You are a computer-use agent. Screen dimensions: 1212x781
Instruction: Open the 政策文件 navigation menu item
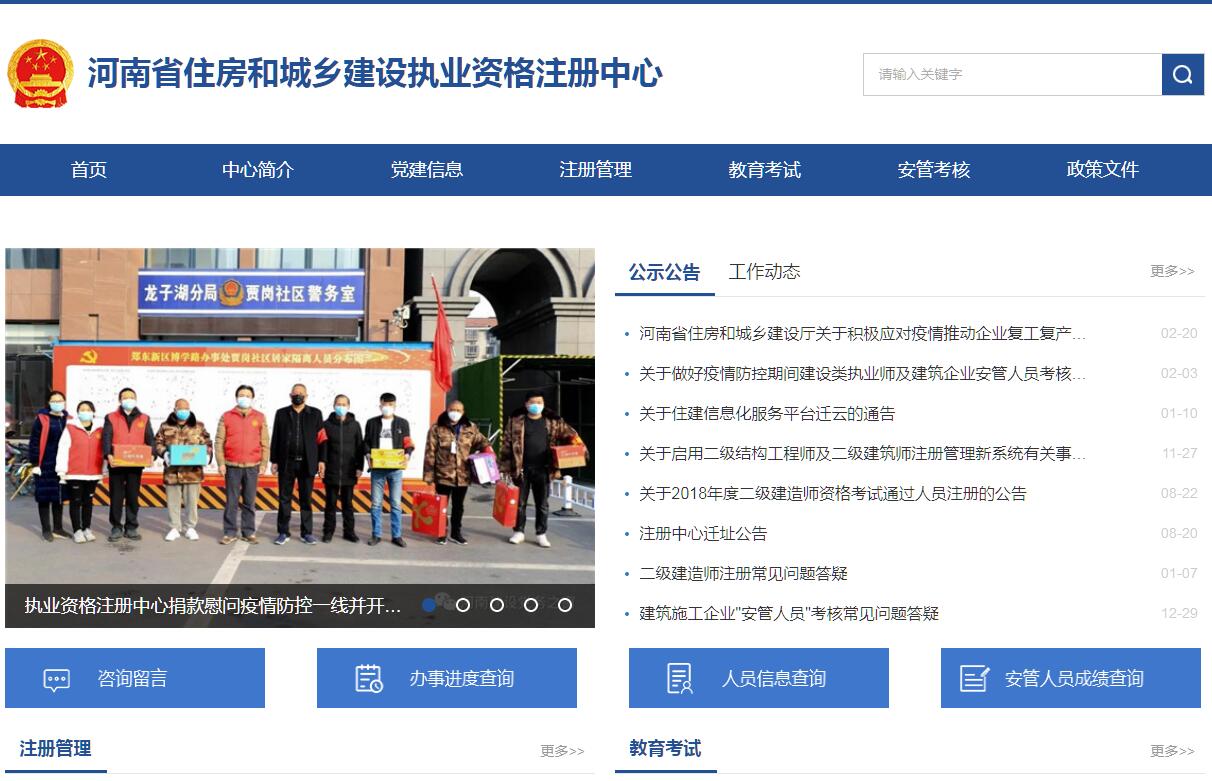click(1102, 170)
